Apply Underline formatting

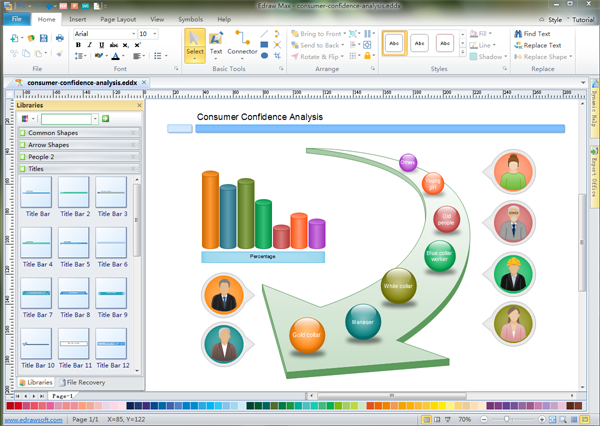point(101,45)
